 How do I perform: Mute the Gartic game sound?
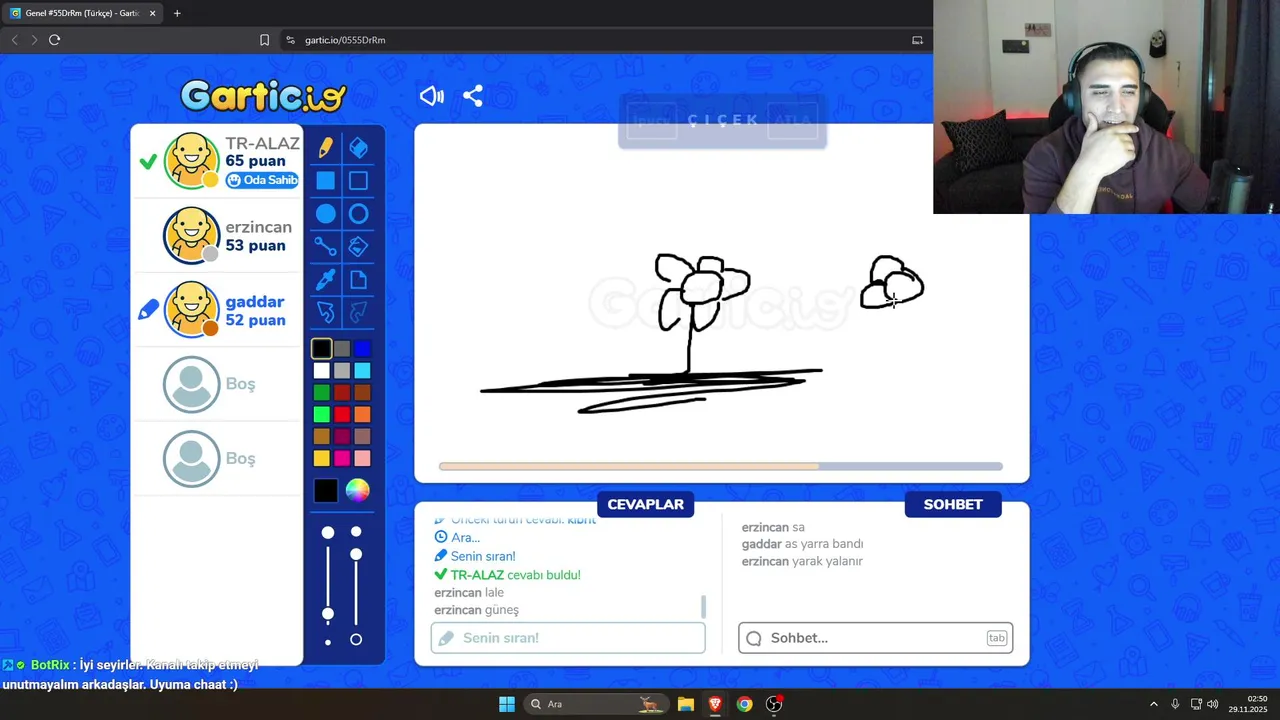(431, 96)
